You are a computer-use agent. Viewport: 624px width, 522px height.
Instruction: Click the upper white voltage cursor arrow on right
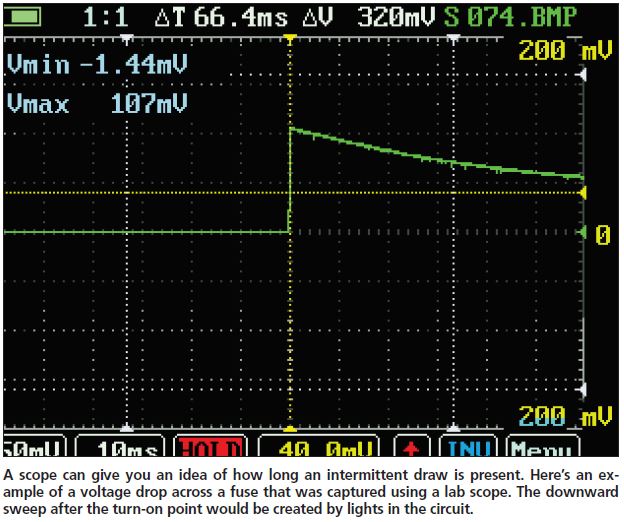[582, 74]
